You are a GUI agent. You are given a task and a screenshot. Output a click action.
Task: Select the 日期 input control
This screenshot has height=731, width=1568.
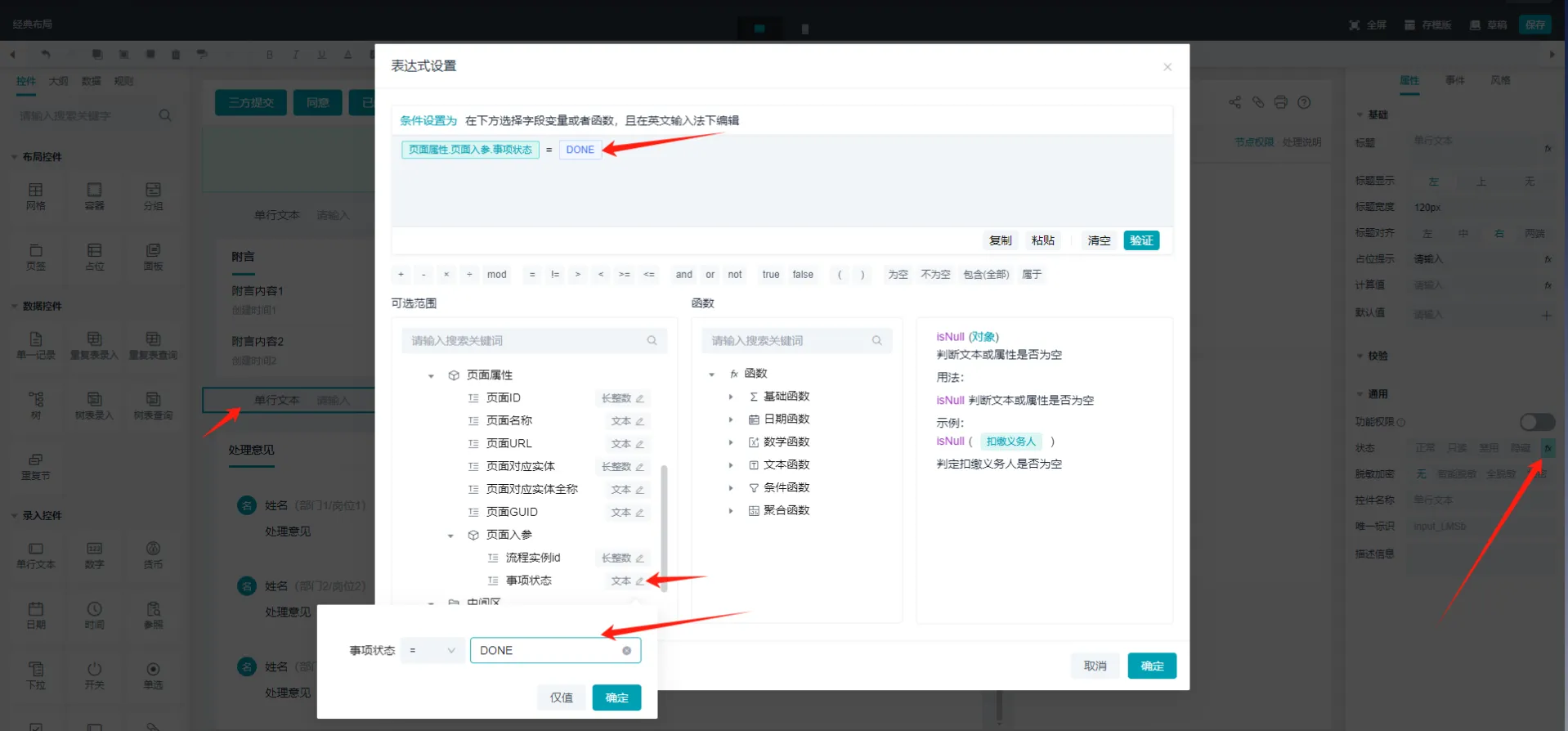[36, 616]
